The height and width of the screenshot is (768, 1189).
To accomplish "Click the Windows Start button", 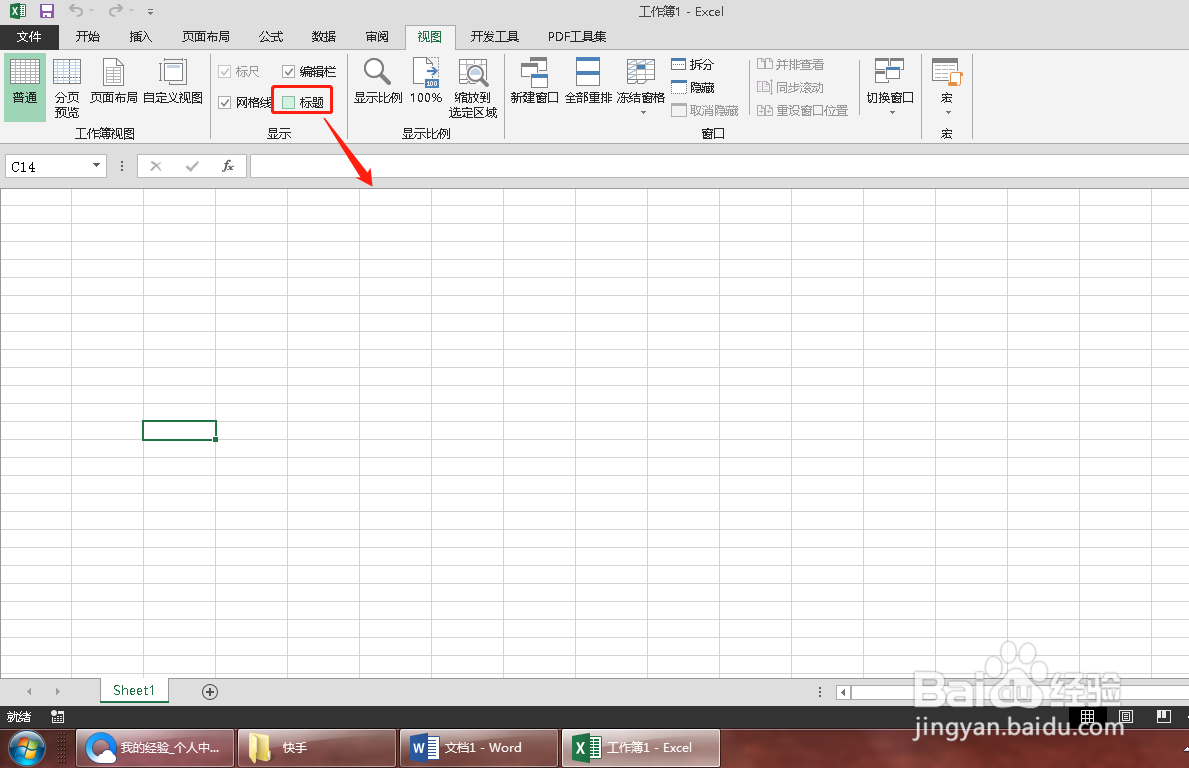I will [27, 748].
